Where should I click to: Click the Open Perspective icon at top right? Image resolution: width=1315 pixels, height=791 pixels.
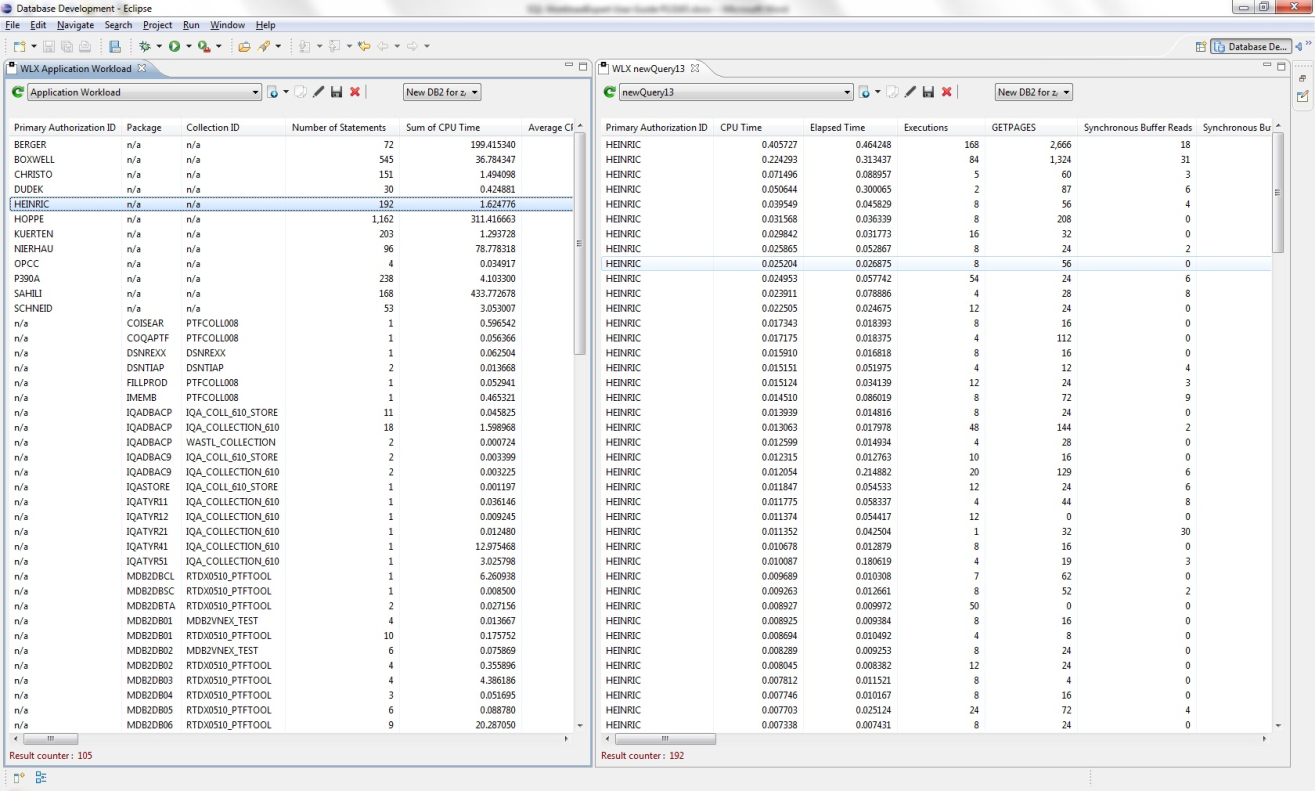pos(1200,46)
